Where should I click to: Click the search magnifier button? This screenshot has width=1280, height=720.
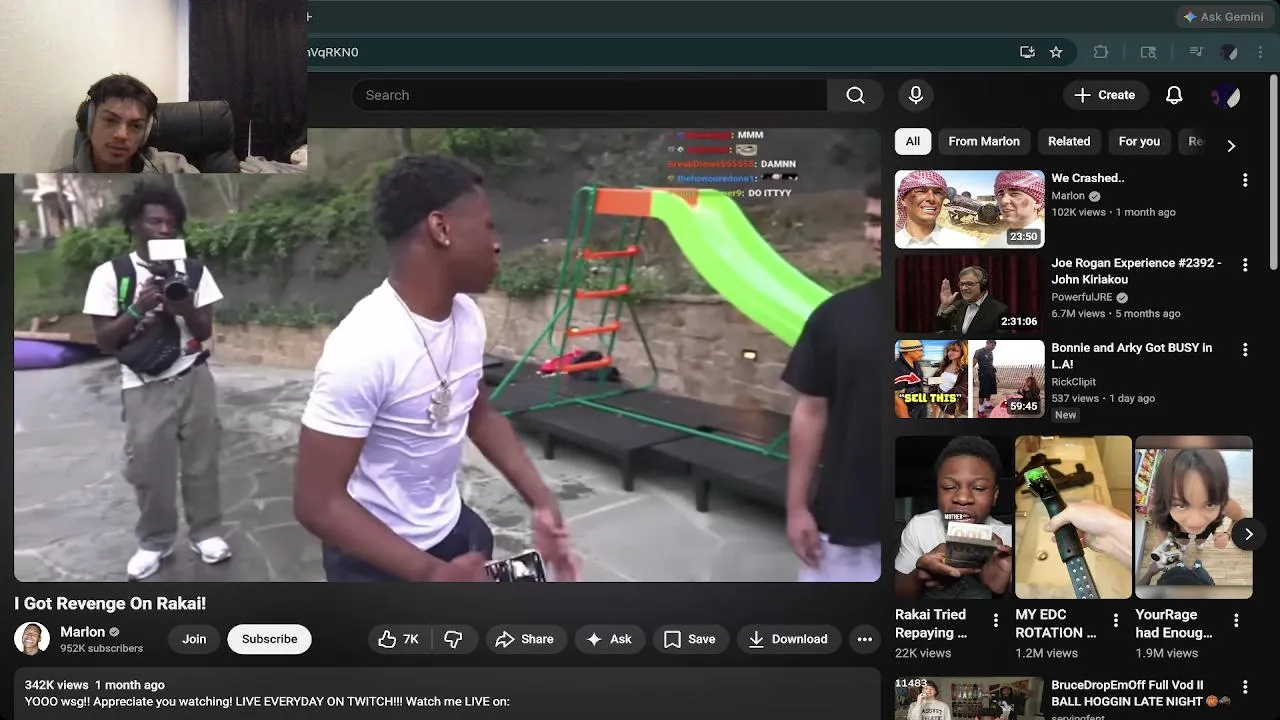[855, 95]
